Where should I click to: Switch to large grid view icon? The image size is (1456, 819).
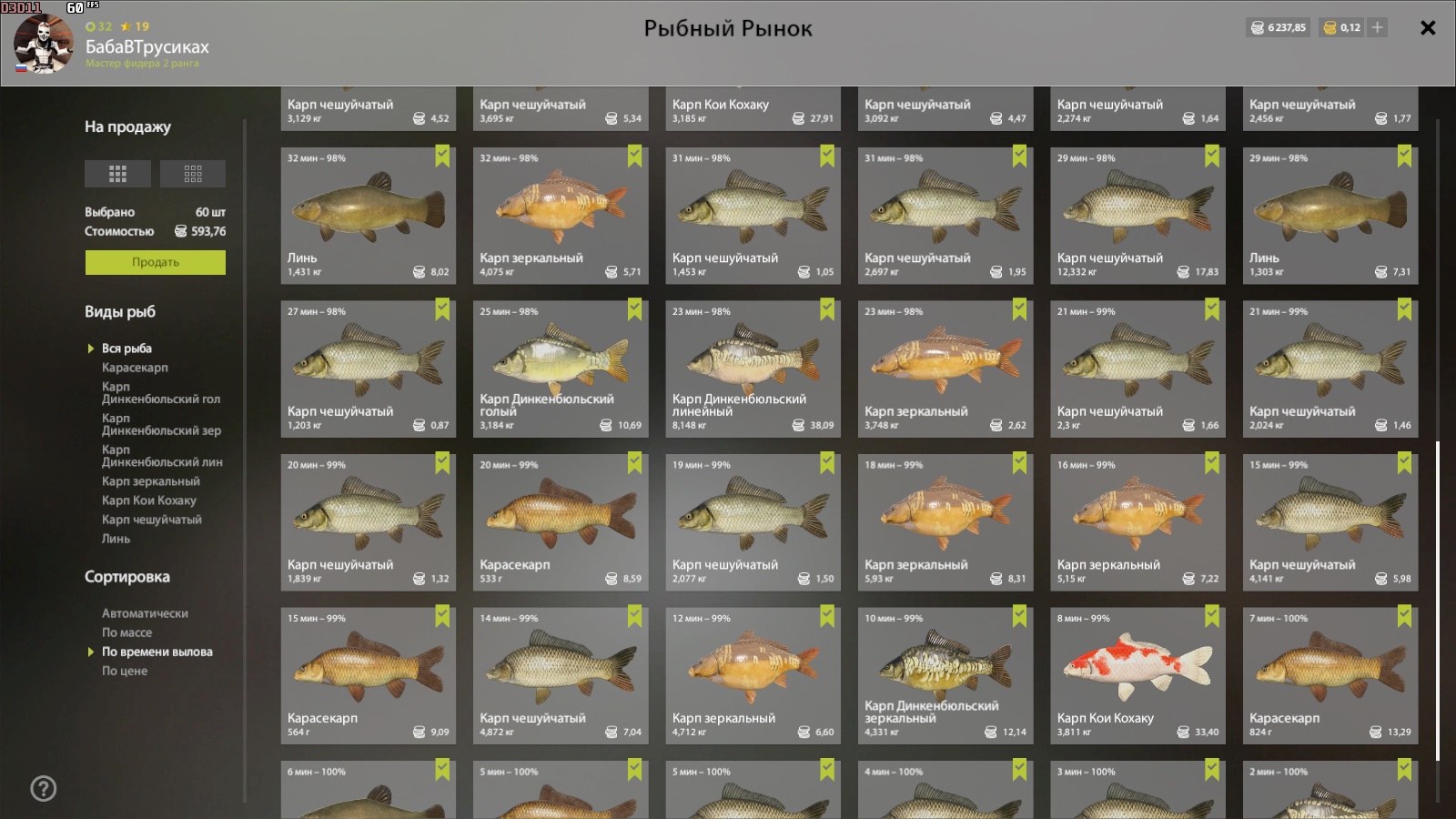tap(117, 174)
